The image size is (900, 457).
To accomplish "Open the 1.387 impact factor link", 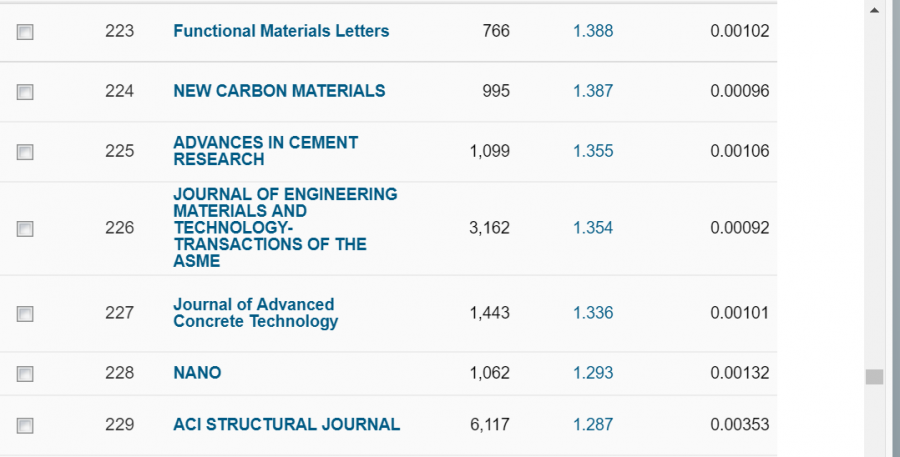I will click(593, 91).
